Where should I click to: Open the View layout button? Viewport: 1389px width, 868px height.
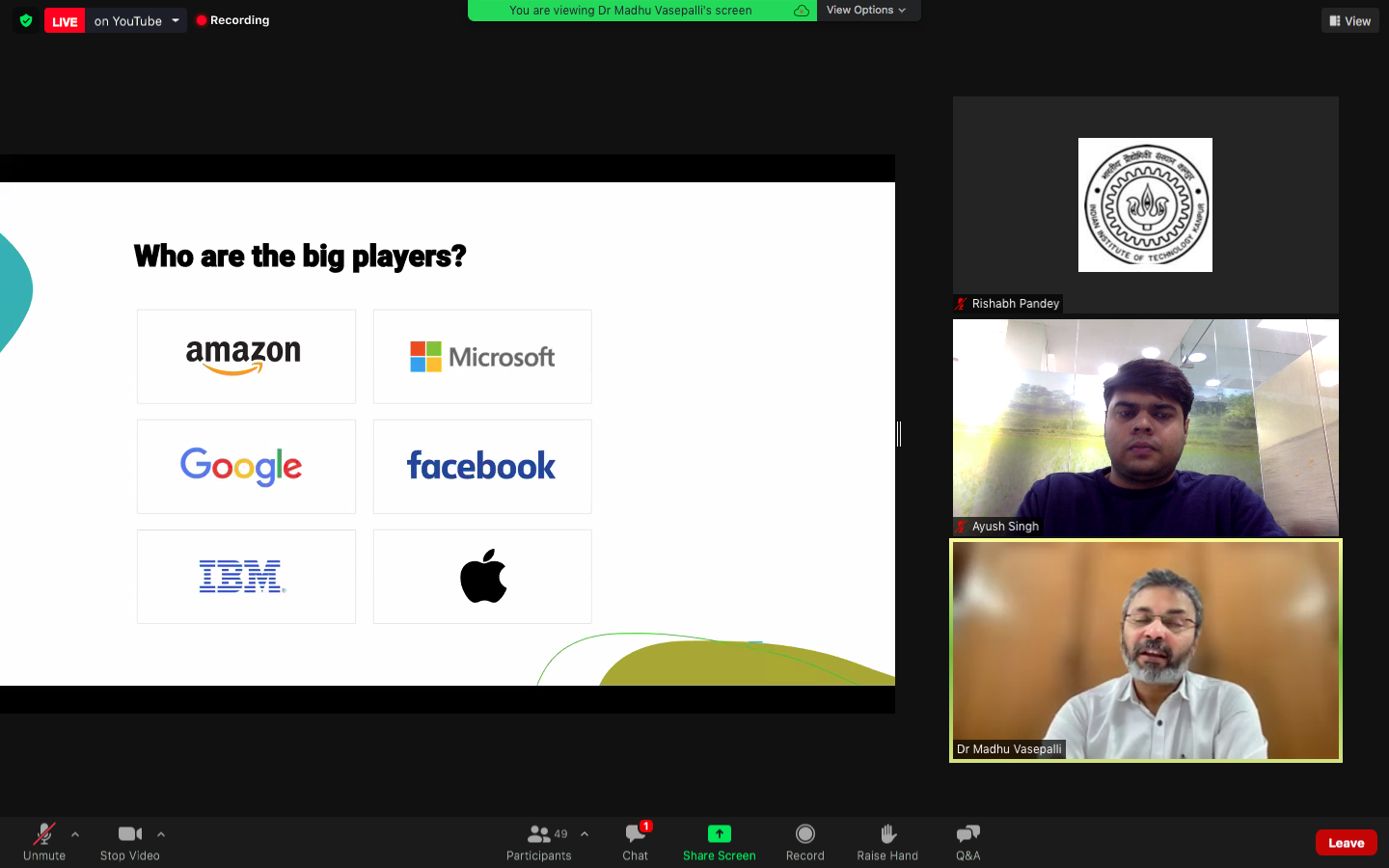pyautogui.click(x=1349, y=20)
